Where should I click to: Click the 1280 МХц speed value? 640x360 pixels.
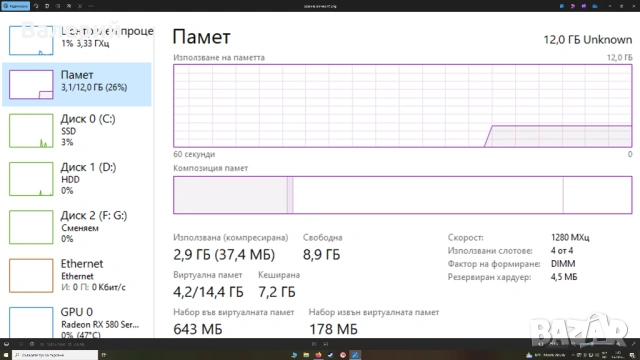pyautogui.click(x=570, y=237)
